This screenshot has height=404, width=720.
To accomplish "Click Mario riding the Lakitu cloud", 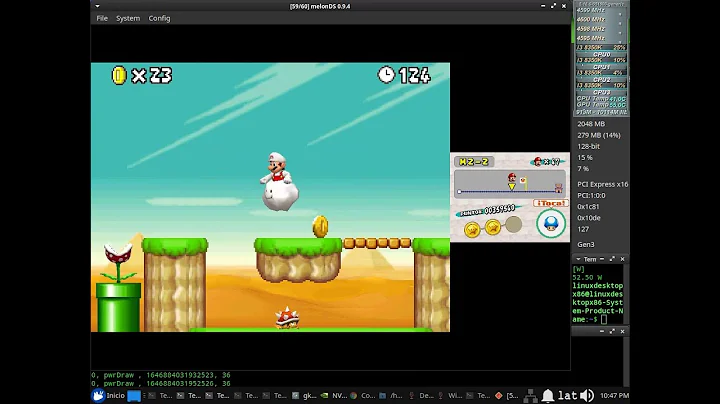I will [279, 182].
